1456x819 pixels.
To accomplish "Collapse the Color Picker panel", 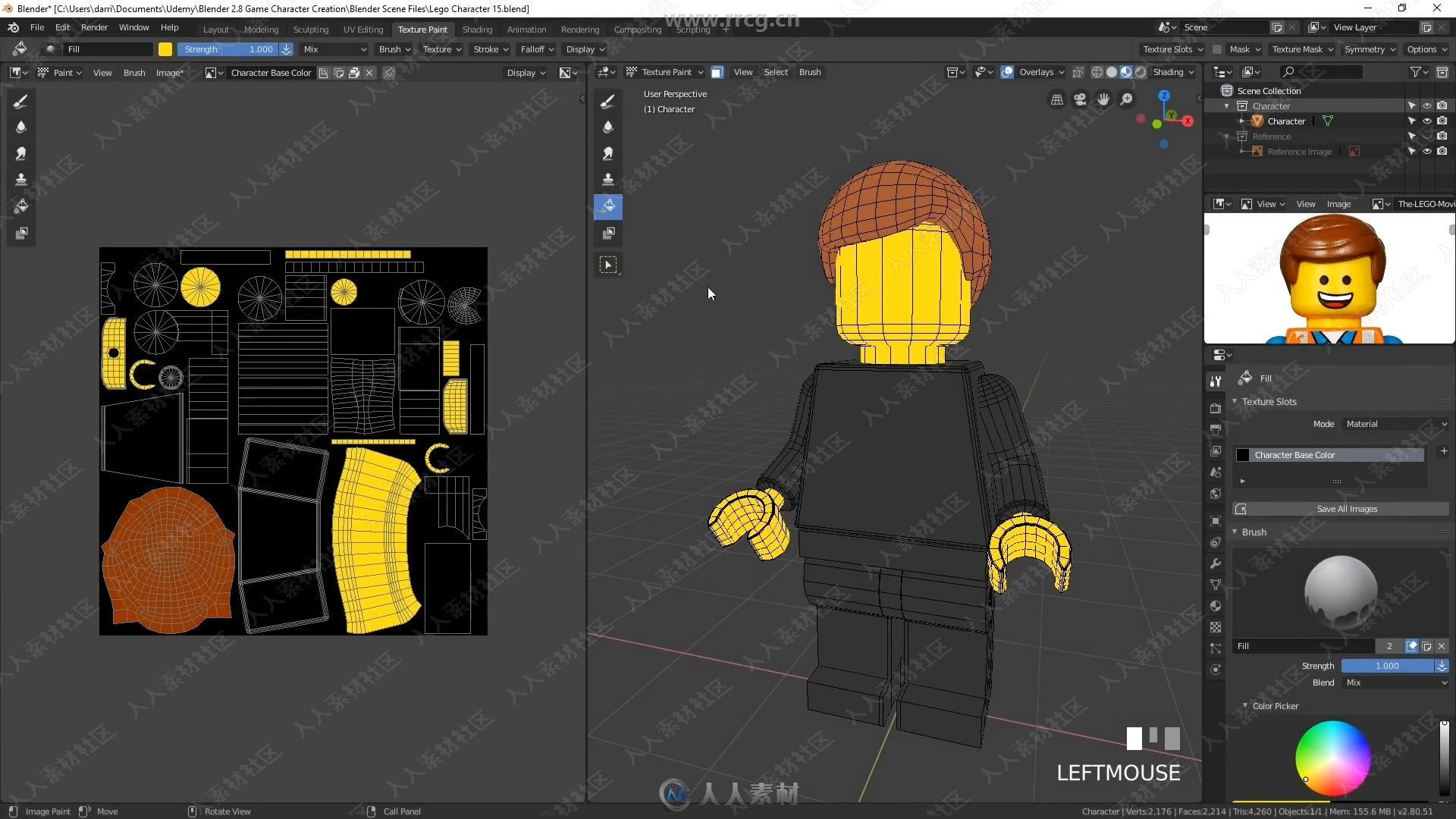I will click(1244, 706).
